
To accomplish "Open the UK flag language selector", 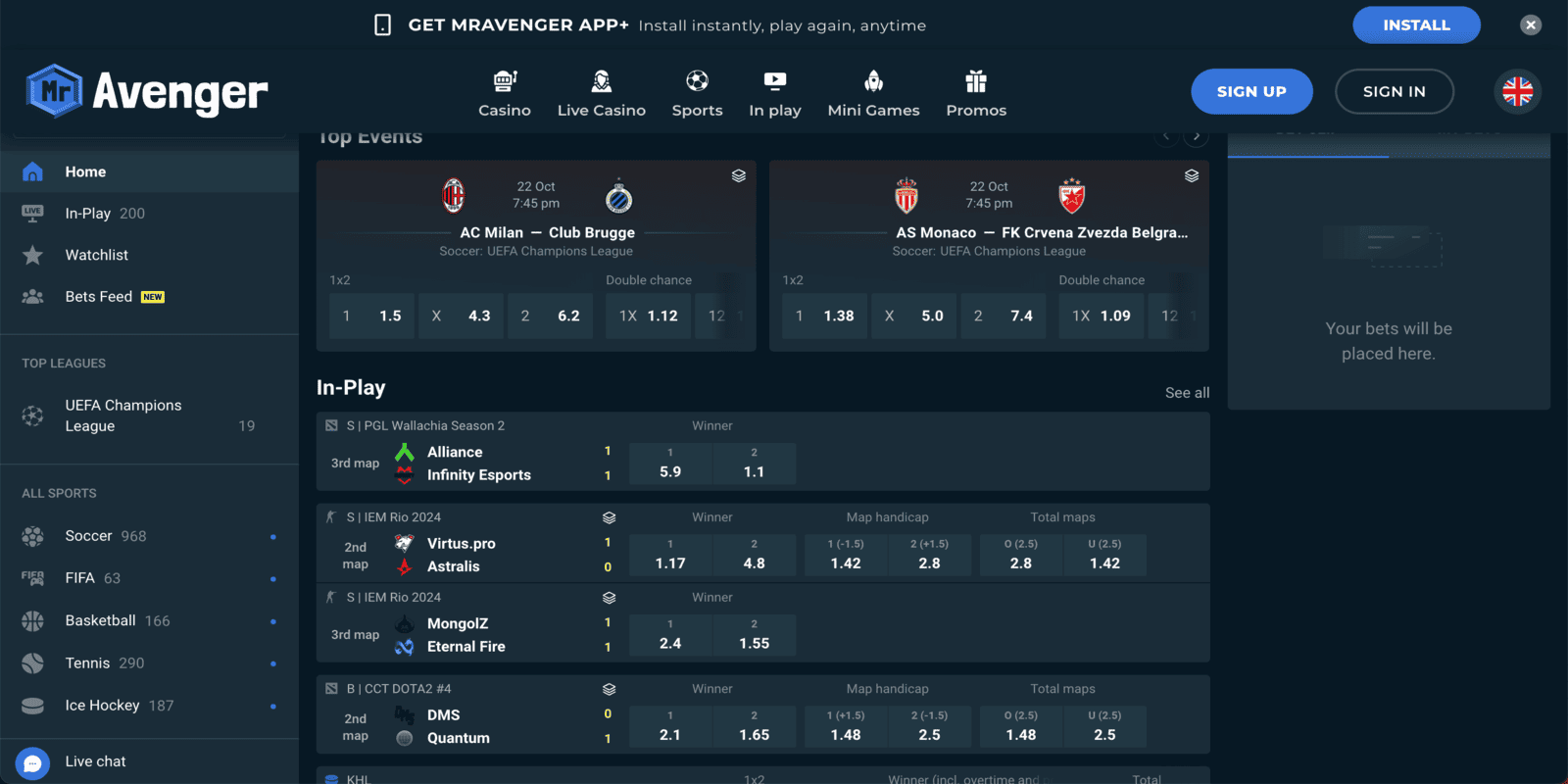I will (1517, 91).
